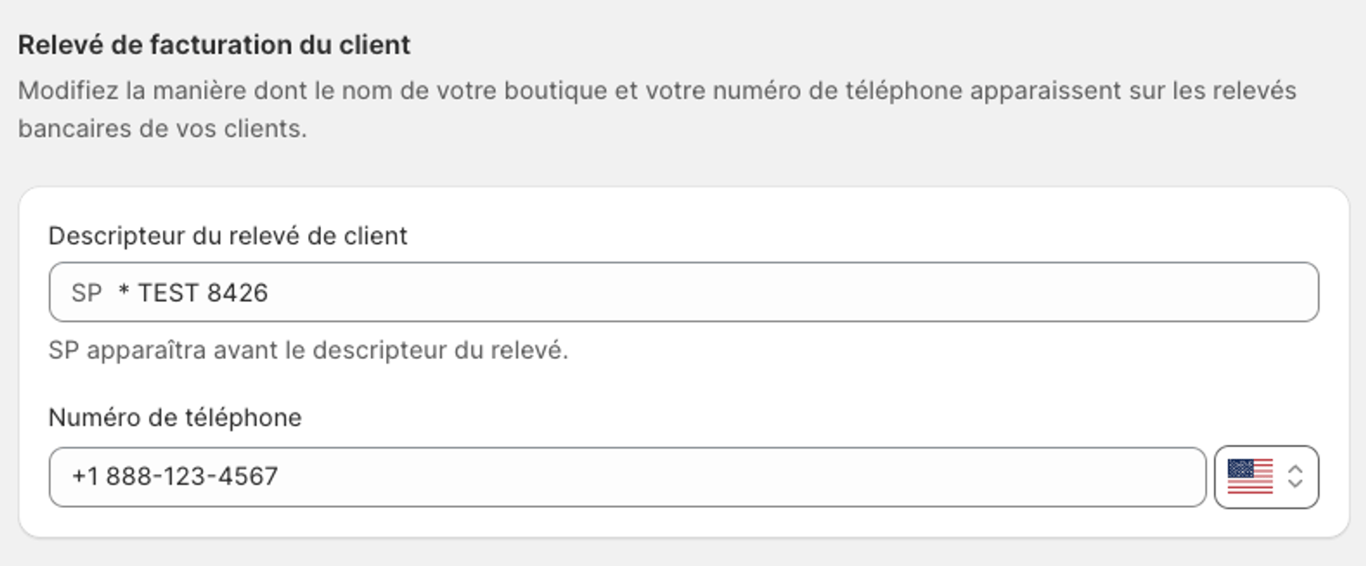Open the phone country code selector
Viewport: 1366px width, 566px height.
point(1267,477)
